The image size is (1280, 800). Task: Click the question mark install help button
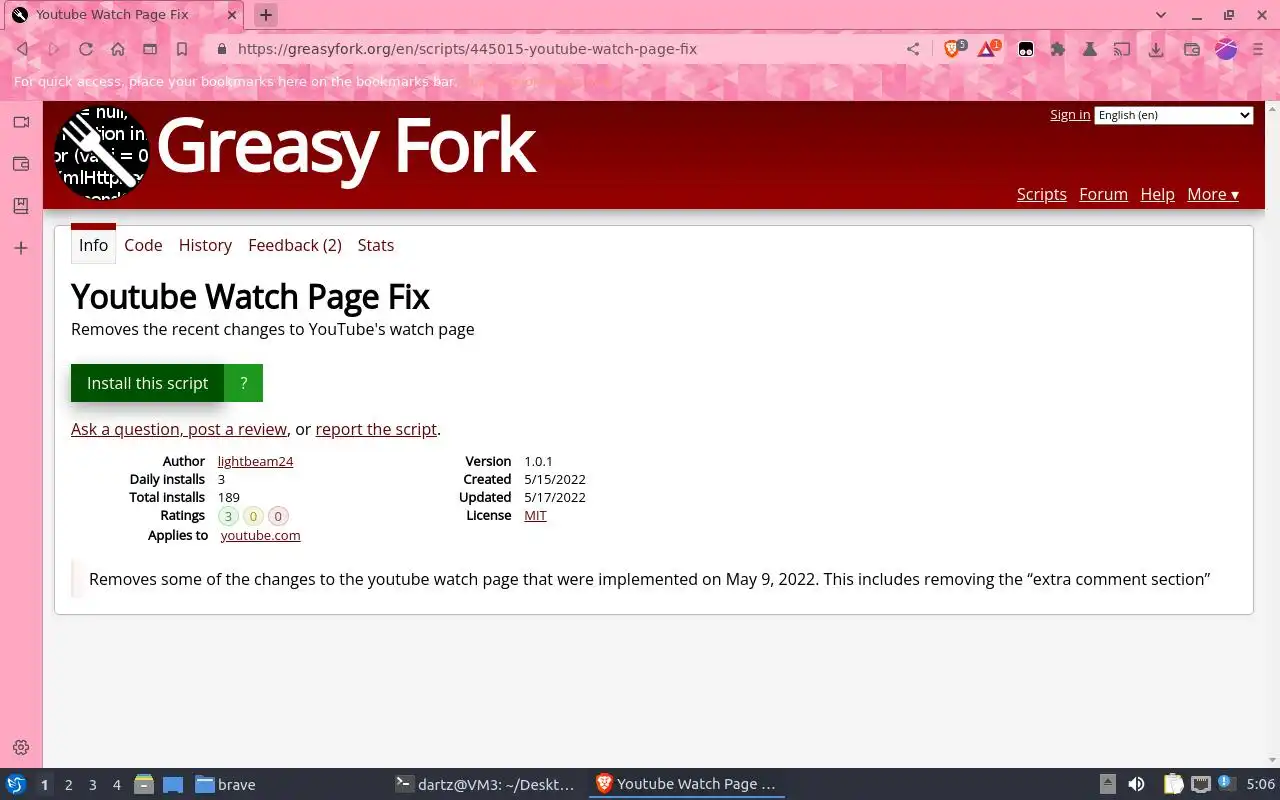coord(243,383)
